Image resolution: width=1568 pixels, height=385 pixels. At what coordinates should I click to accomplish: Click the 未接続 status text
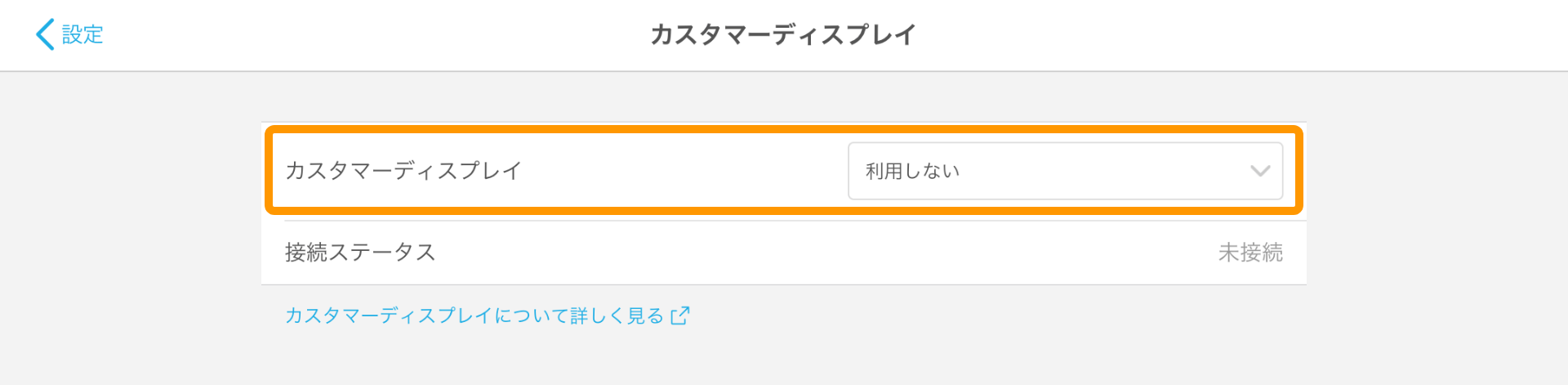pos(1250,253)
